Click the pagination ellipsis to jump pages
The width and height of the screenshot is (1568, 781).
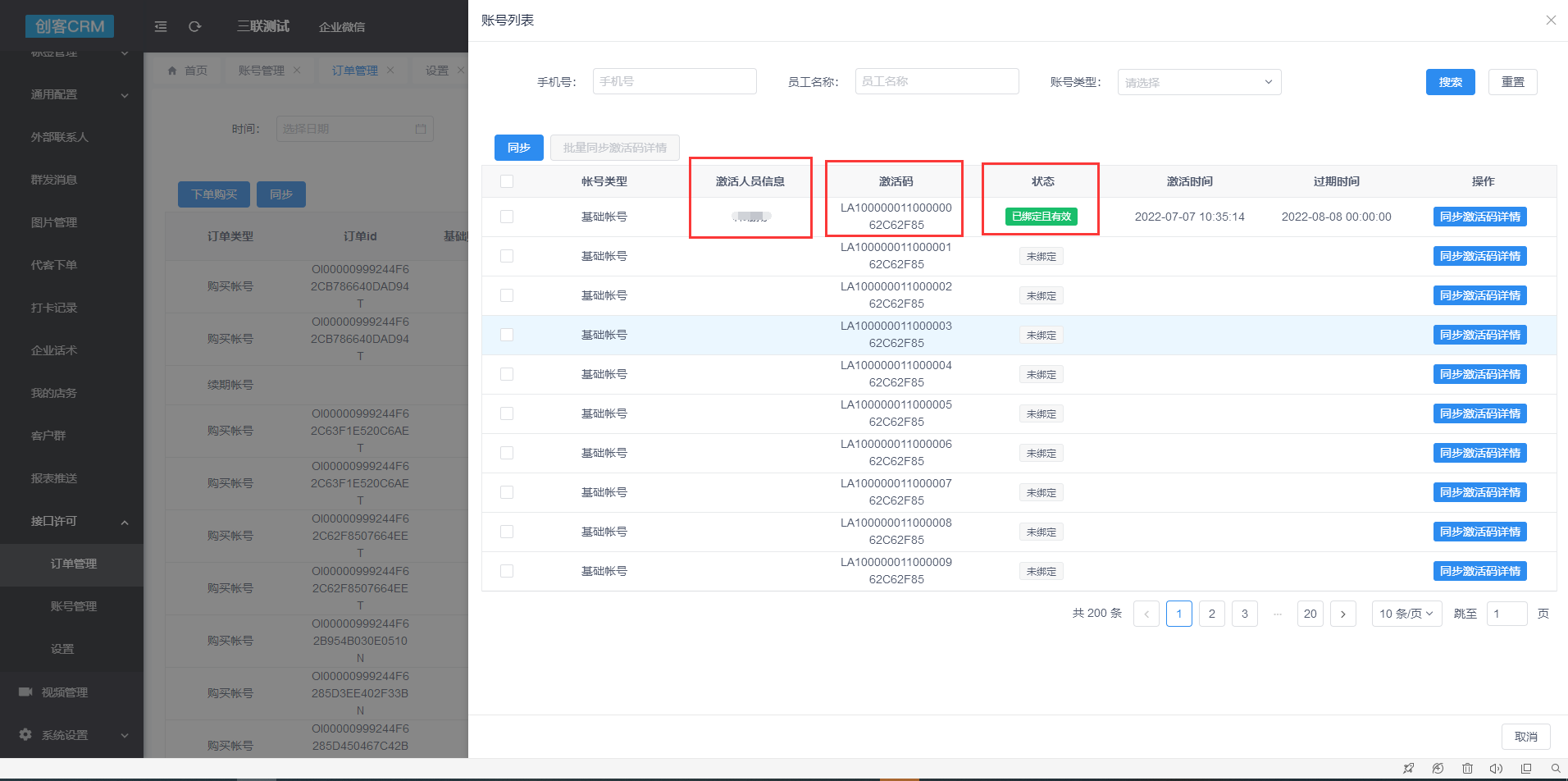coord(1278,614)
